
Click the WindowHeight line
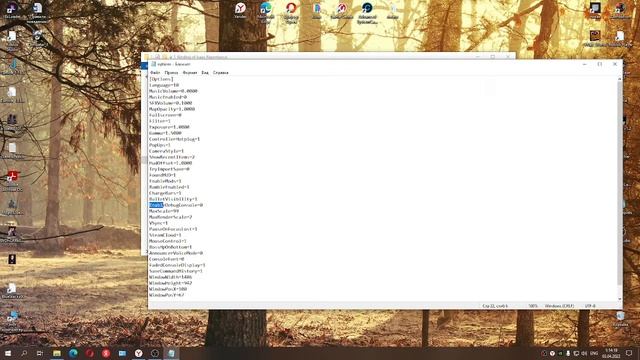pos(171,283)
